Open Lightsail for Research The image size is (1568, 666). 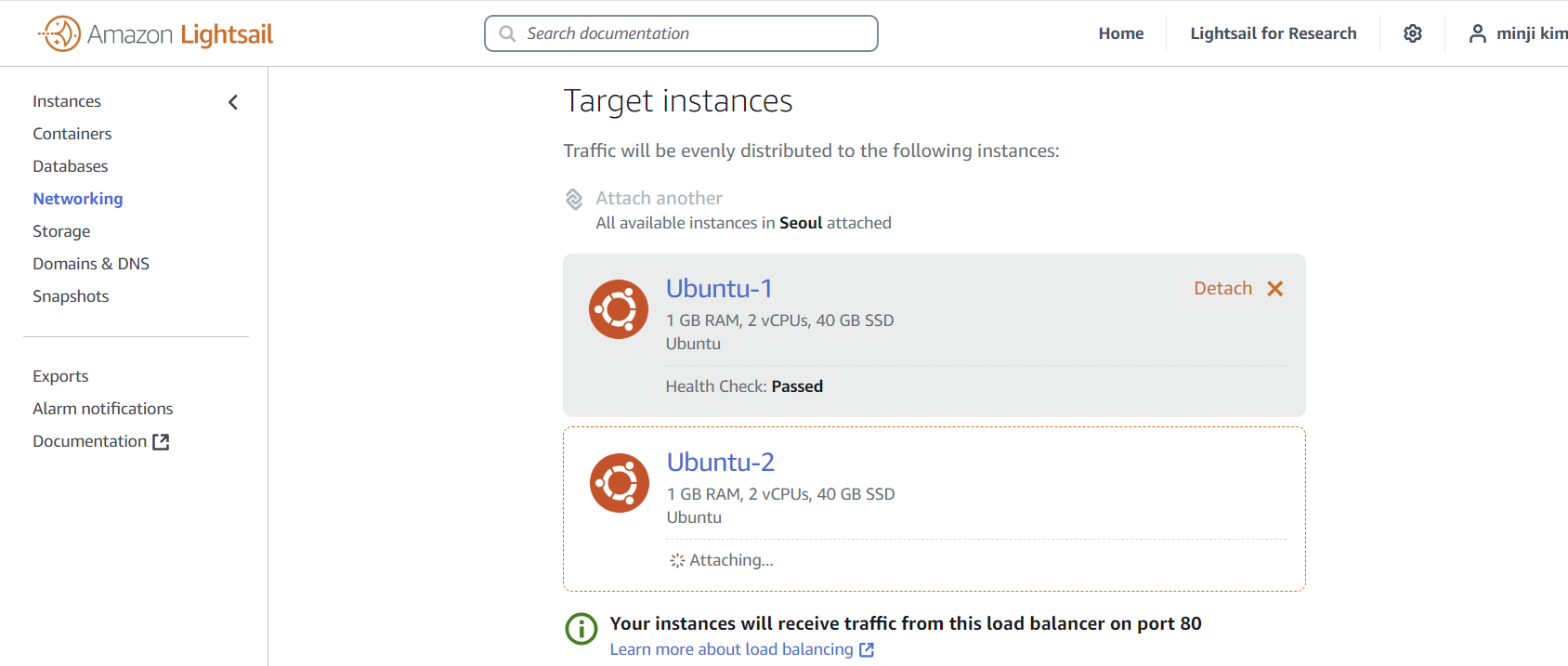[1273, 33]
